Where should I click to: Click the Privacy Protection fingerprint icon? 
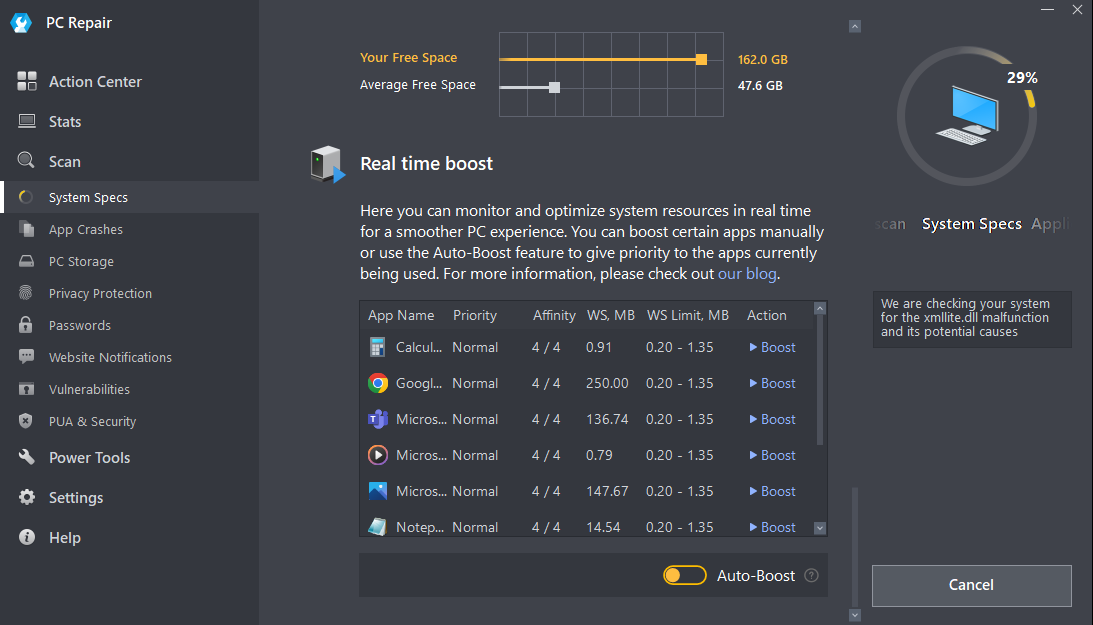tap(26, 293)
